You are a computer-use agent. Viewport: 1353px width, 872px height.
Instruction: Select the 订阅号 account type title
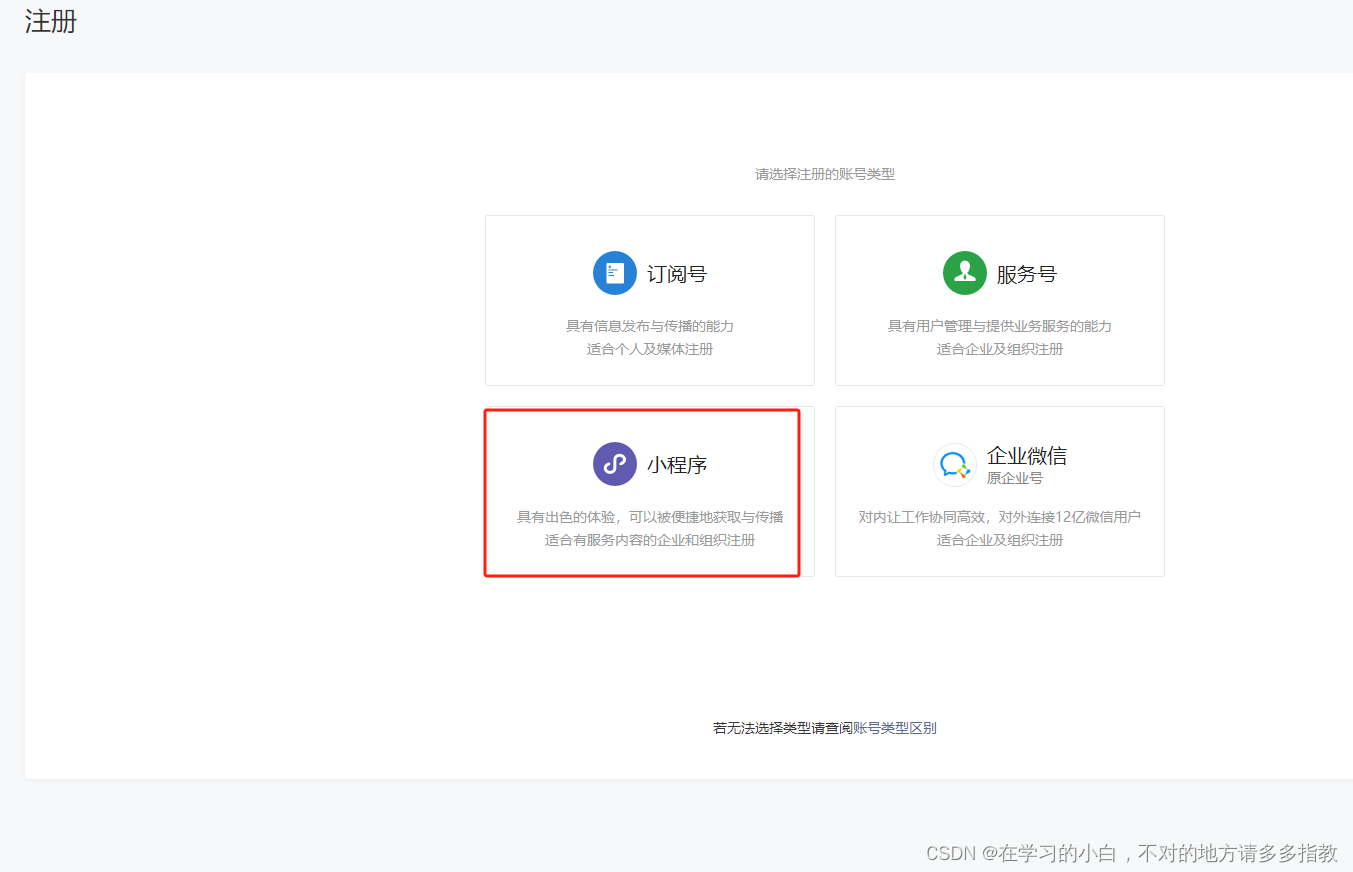tap(677, 274)
